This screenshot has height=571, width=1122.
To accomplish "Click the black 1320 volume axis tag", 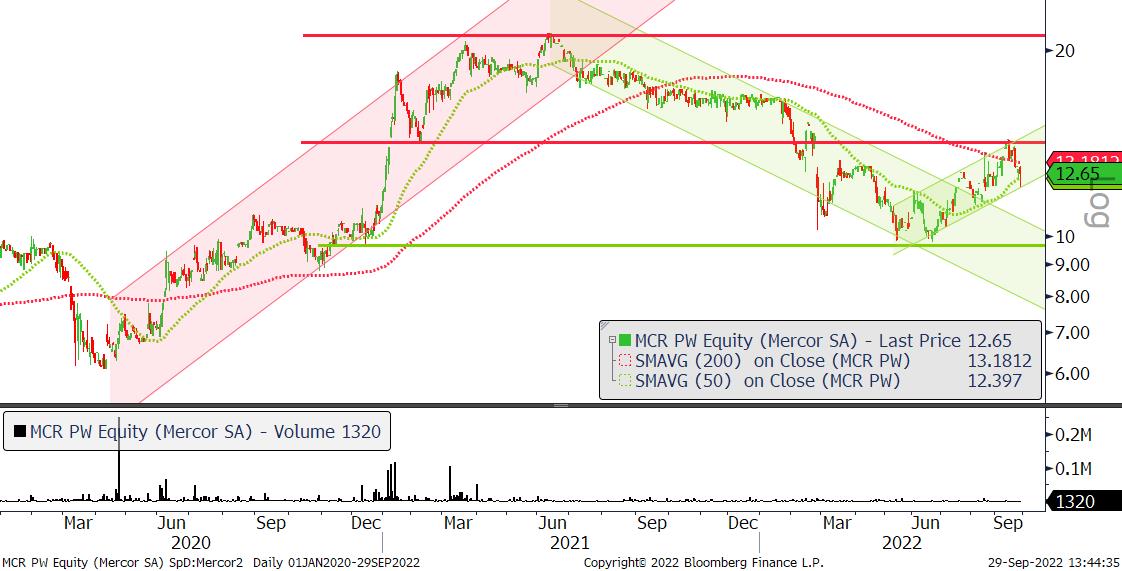I will coord(1082,502).
